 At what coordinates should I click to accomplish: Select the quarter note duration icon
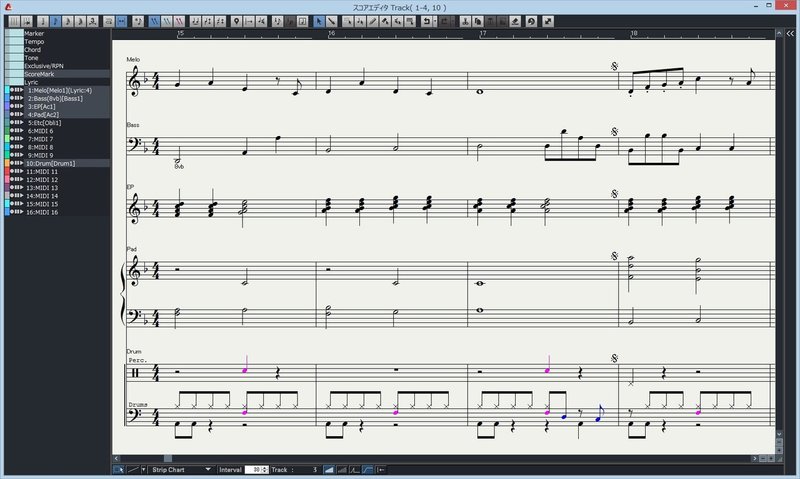tap(43, 21)
